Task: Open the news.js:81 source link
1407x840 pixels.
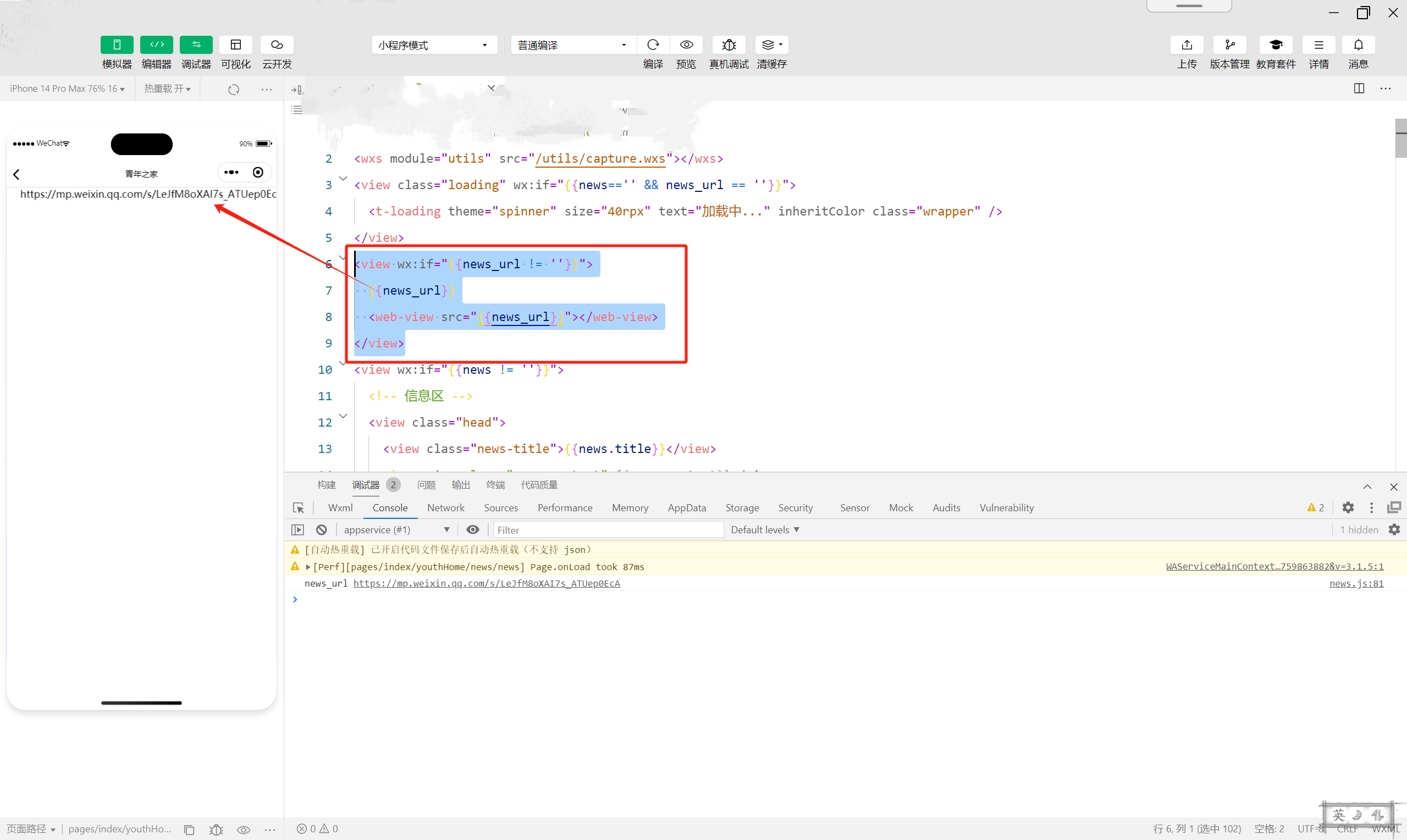Action: [x=1356, y=583]
